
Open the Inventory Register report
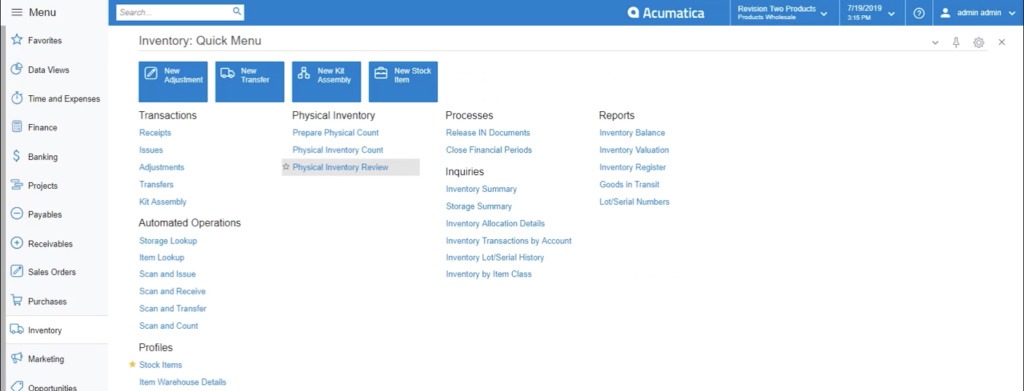coord(633,167)
